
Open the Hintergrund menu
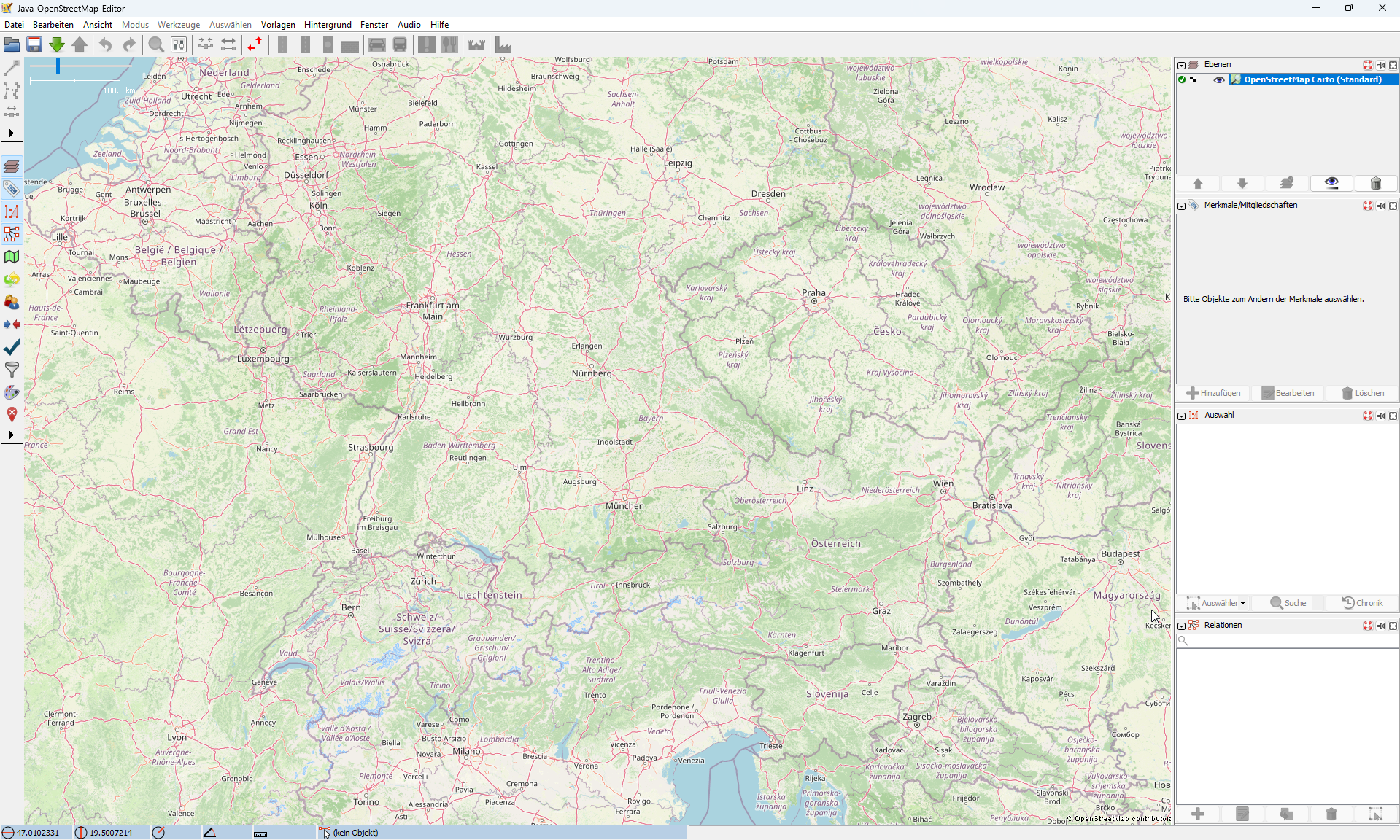pyautogui.click(x=328, y=25)
